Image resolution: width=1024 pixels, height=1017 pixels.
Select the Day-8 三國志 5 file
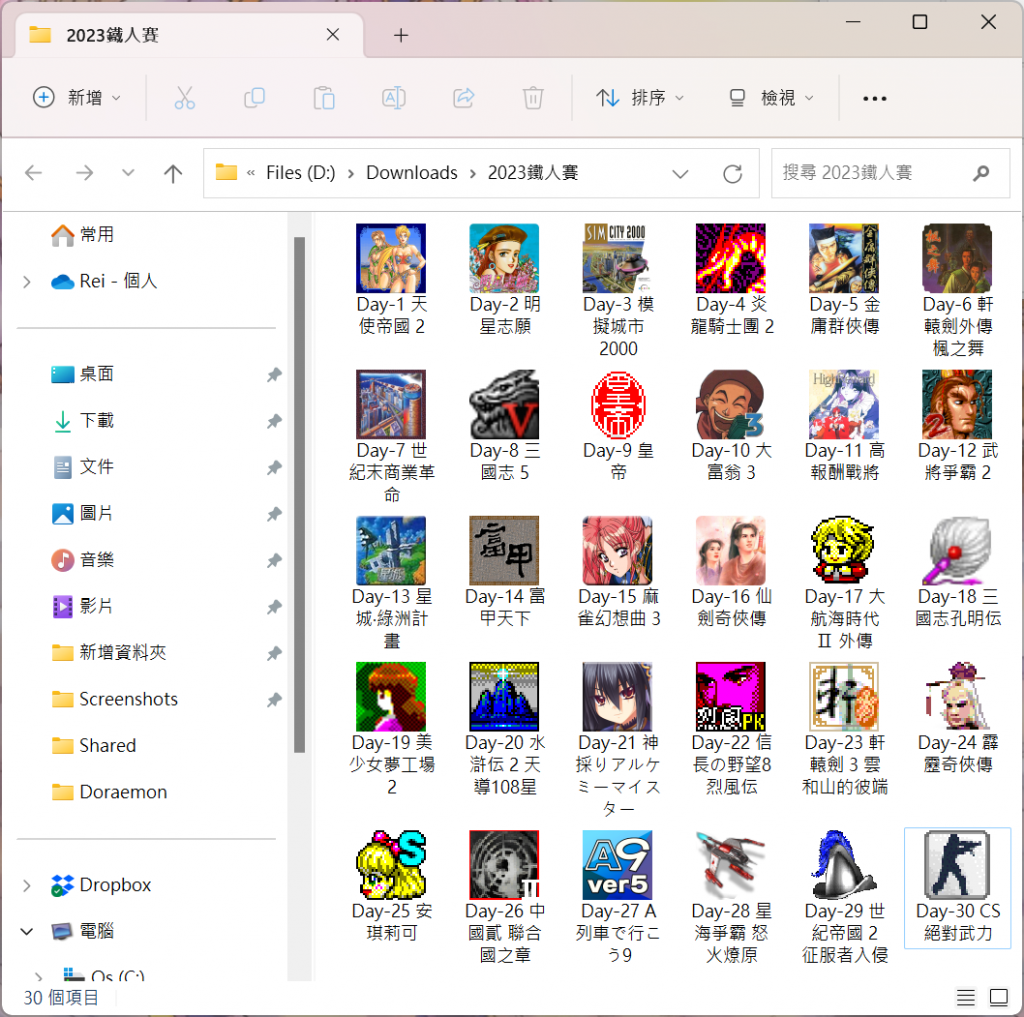click(x=504, y=425)
